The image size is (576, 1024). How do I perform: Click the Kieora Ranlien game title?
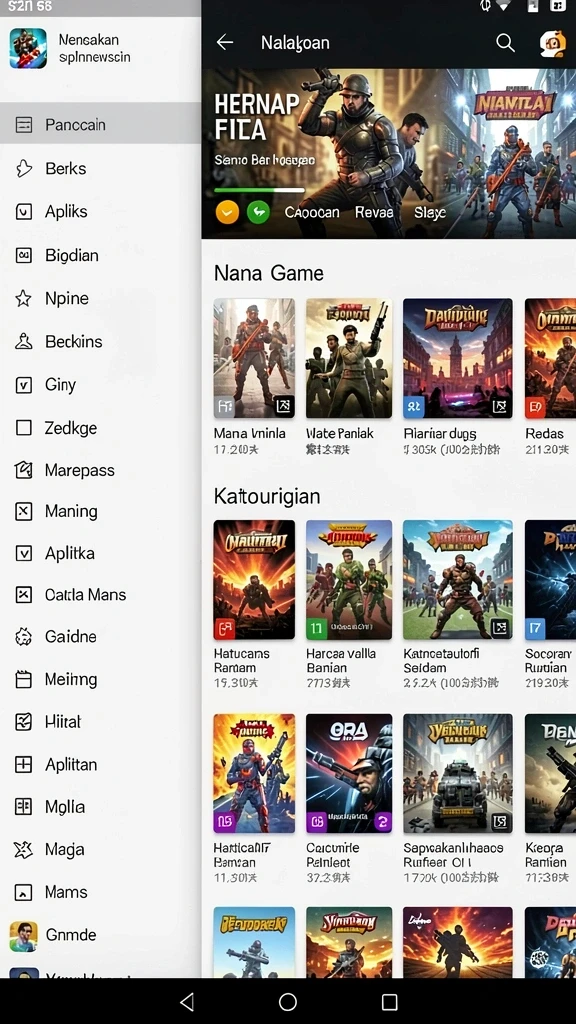pos(546,855)
